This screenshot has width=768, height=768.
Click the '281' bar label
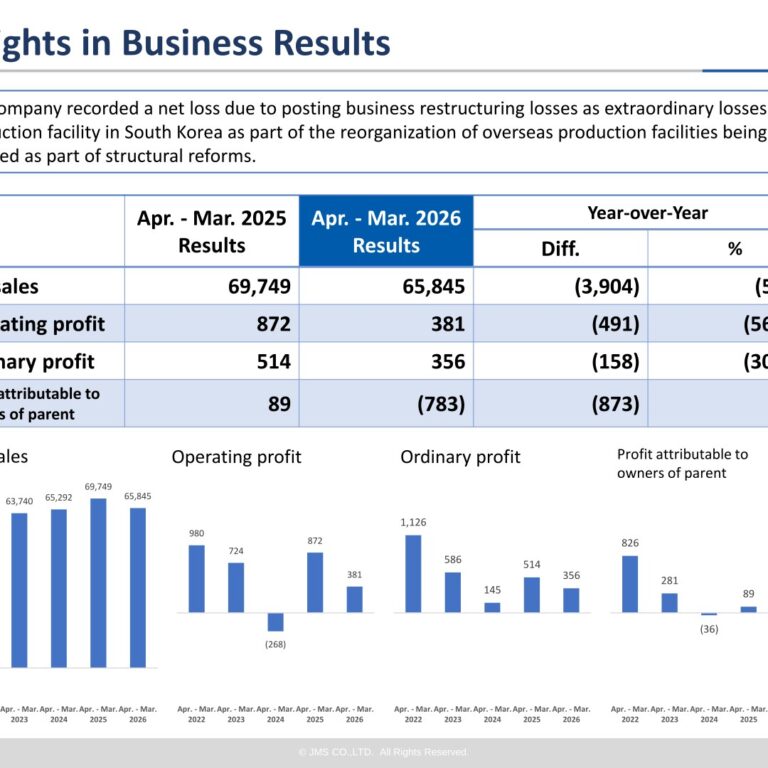[x=670, y=580]
